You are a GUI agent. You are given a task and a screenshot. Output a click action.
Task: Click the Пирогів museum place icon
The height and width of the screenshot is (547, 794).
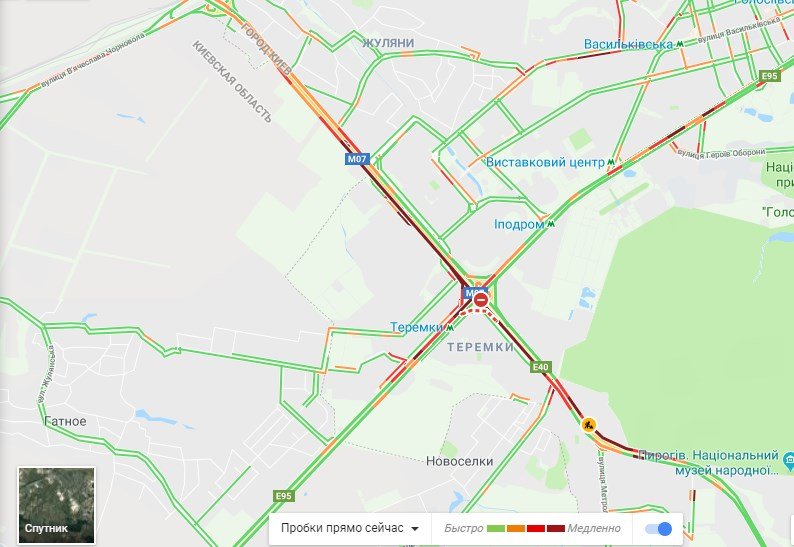tap(788, 461)
